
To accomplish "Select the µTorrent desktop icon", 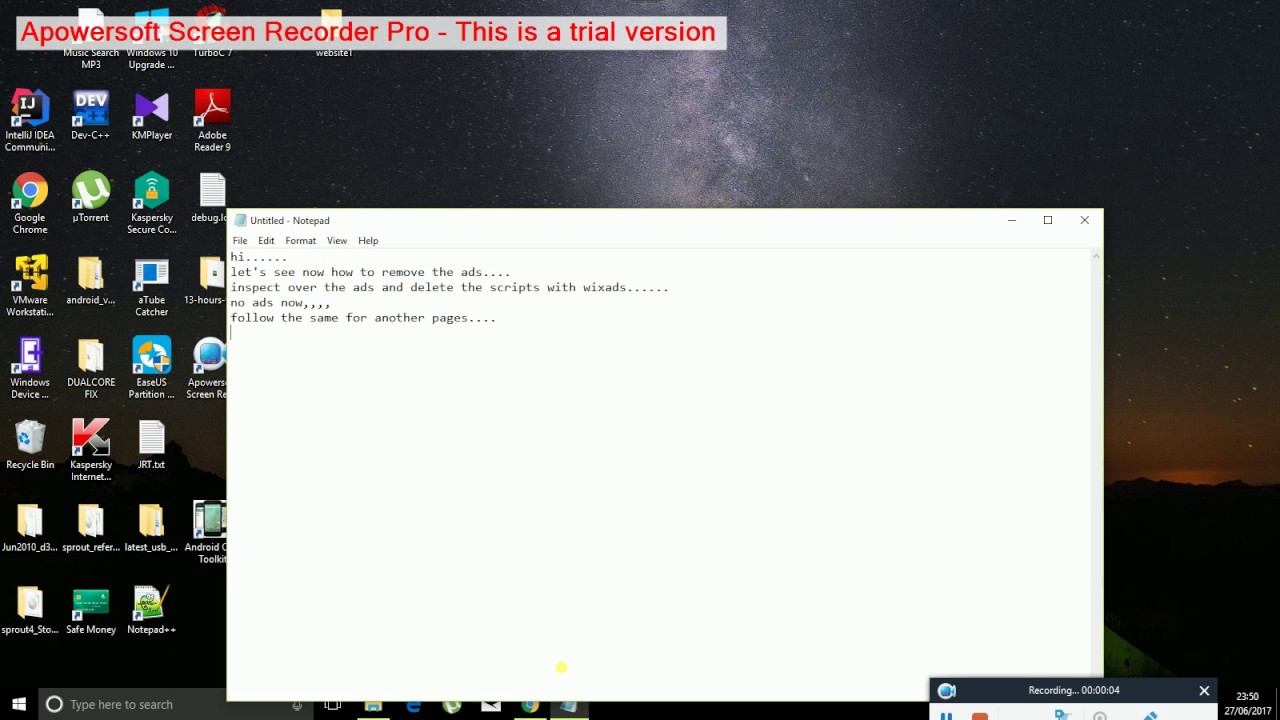I will (x=91, y=198).
